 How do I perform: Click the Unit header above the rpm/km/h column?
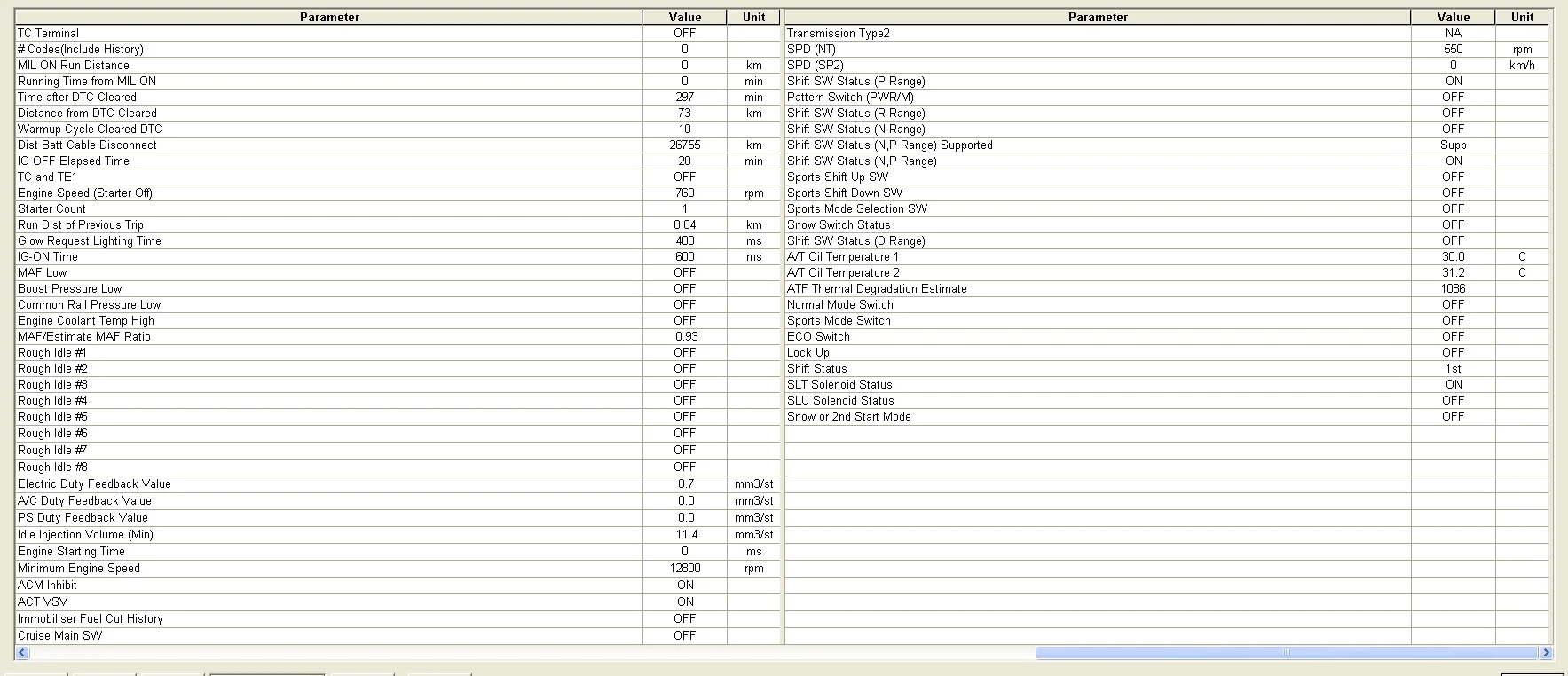1522,17
